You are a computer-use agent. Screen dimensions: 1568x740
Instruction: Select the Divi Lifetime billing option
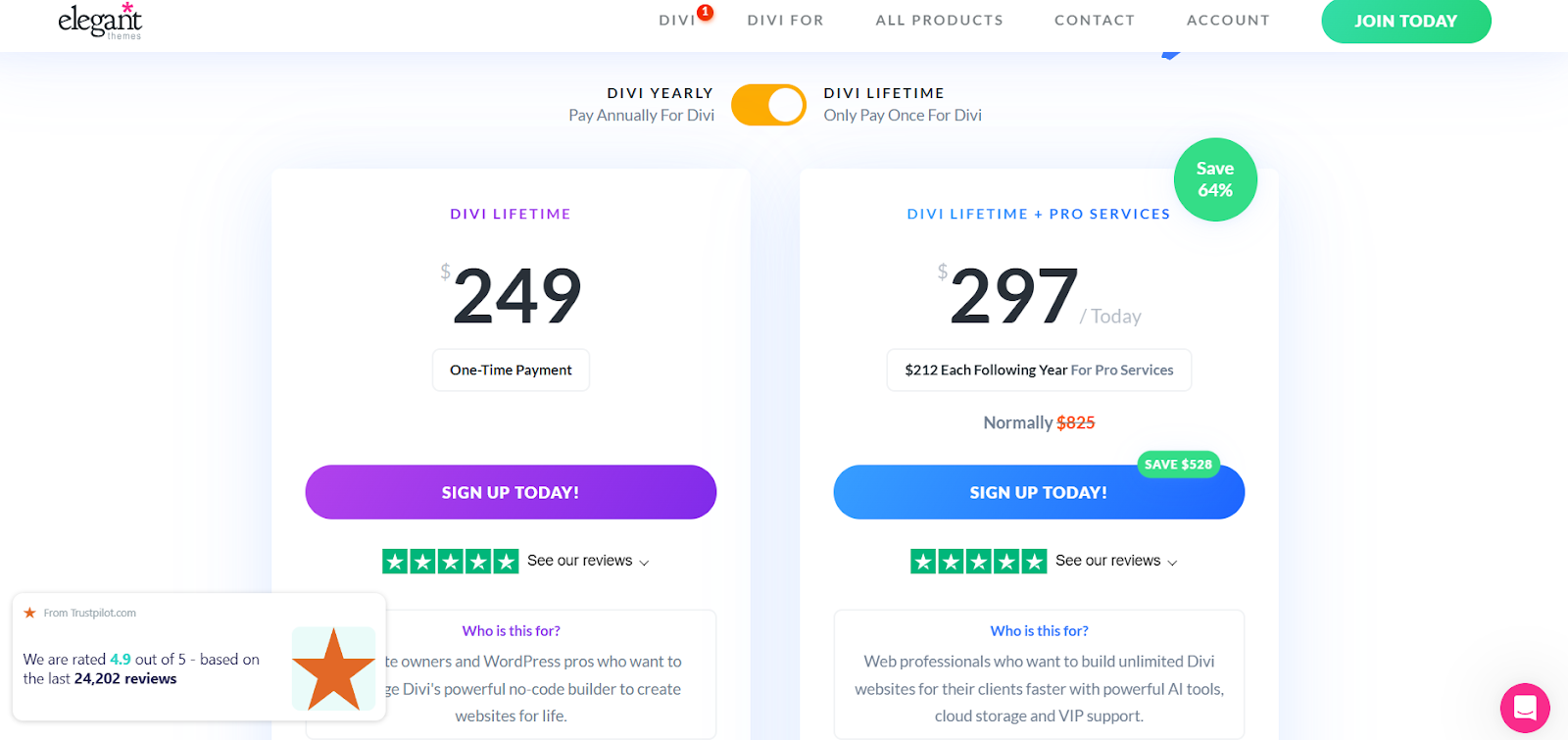coord(884,93)
